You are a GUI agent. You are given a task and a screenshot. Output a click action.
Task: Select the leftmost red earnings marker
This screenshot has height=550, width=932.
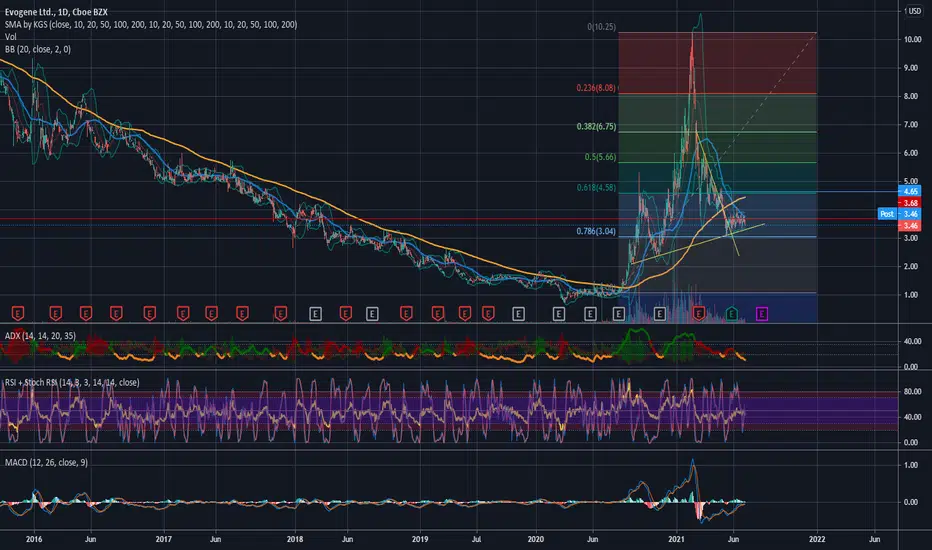pos(18,313)
